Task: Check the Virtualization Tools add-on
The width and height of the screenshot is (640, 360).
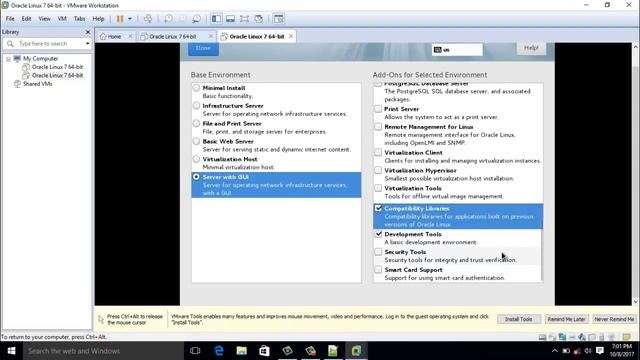Action: 378,188
